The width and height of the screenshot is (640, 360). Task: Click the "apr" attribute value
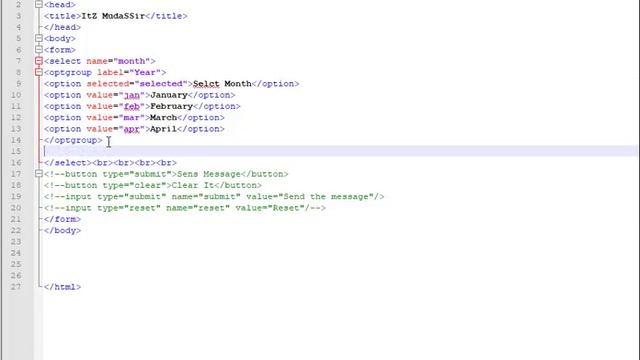click(131, 129)
